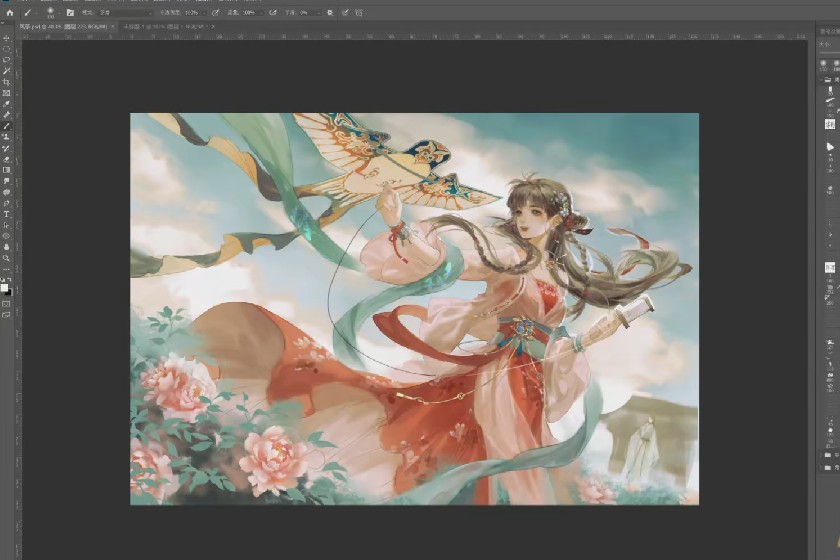
Task: Expand the opacity percentage dropdown
Action: [202, 12]
